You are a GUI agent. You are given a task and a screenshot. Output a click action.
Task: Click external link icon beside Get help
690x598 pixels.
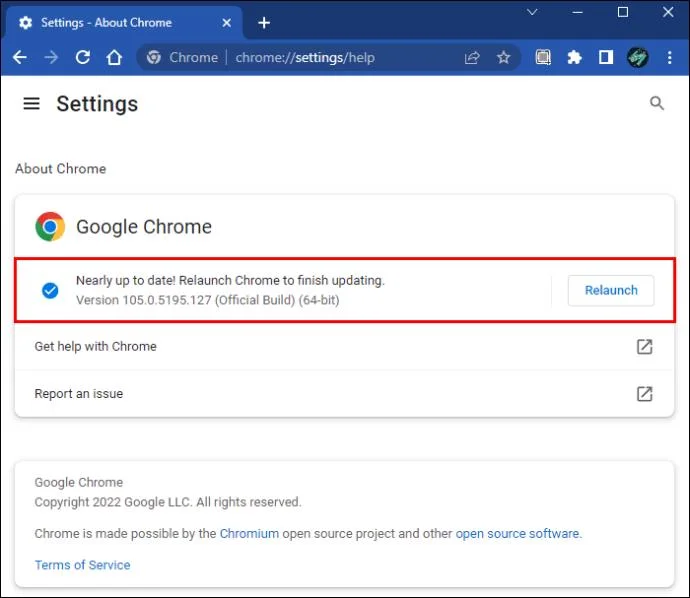click(x=645, y=347)
